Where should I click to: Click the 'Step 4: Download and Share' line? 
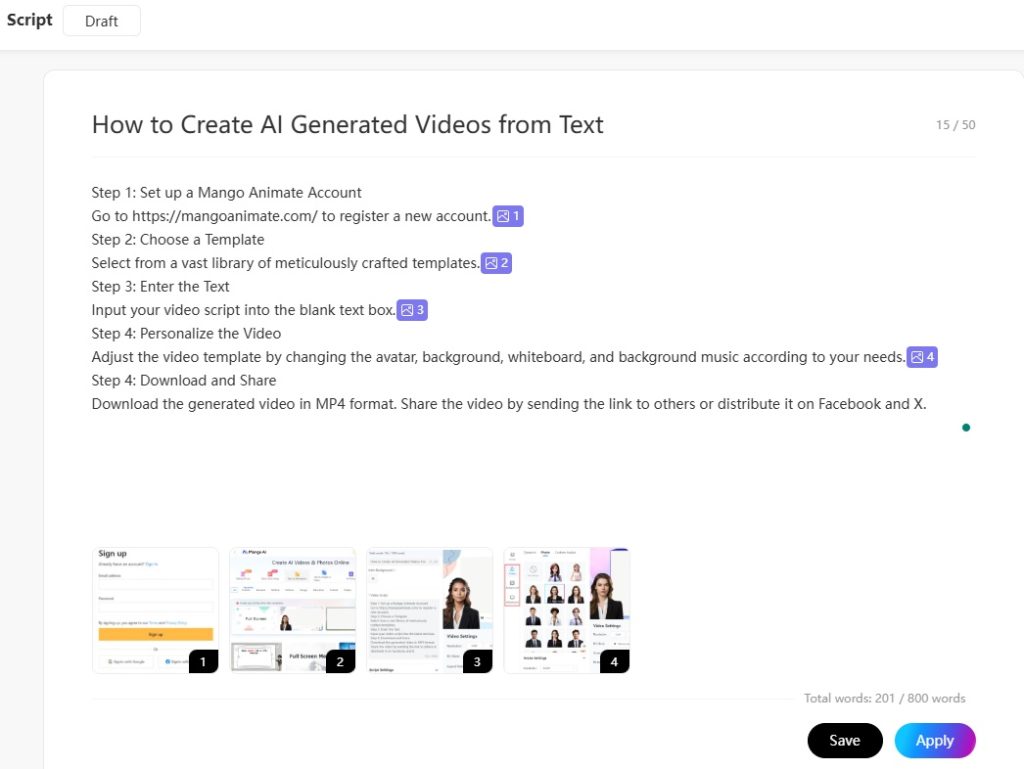(x=184, y=380)
